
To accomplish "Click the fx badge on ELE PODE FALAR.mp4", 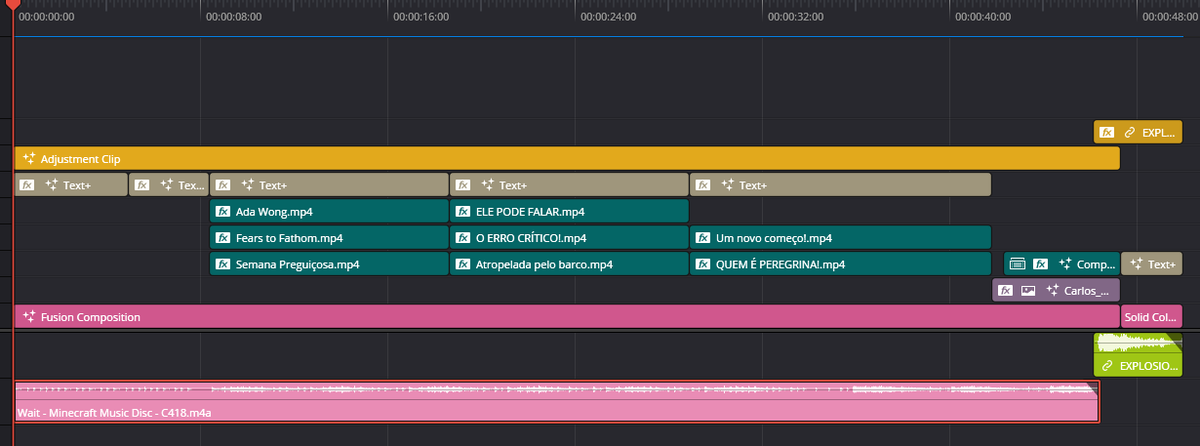I will coord(463,211).
